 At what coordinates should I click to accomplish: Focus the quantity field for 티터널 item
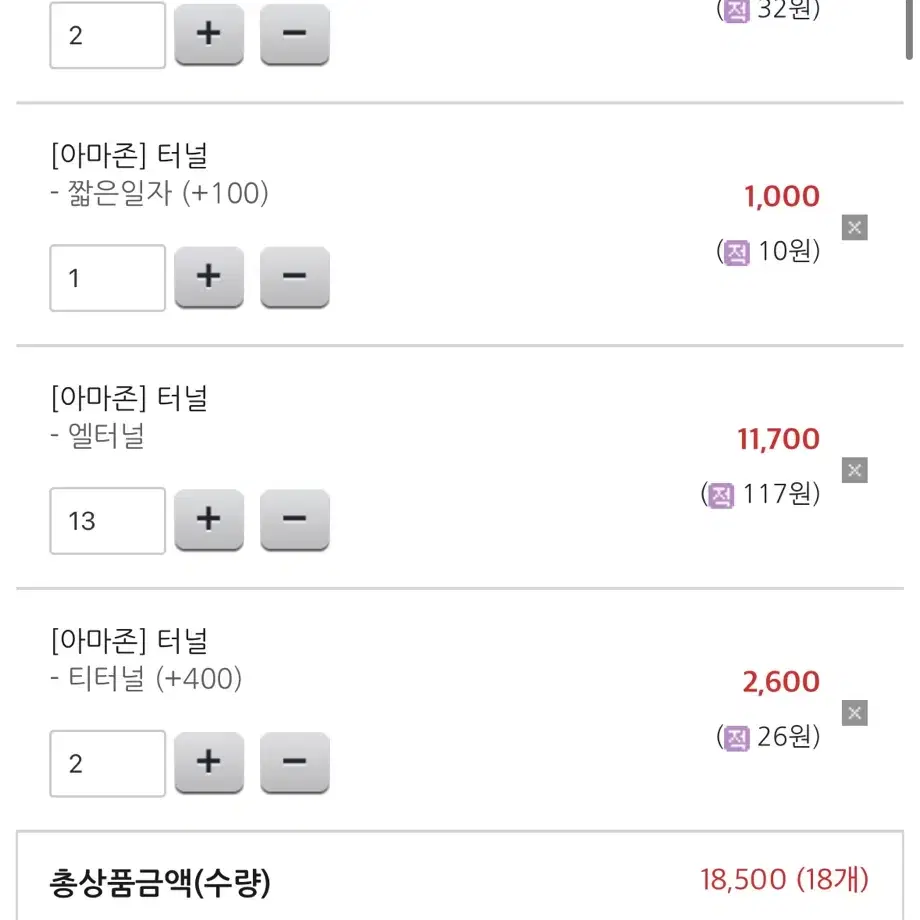coord(108,764)
